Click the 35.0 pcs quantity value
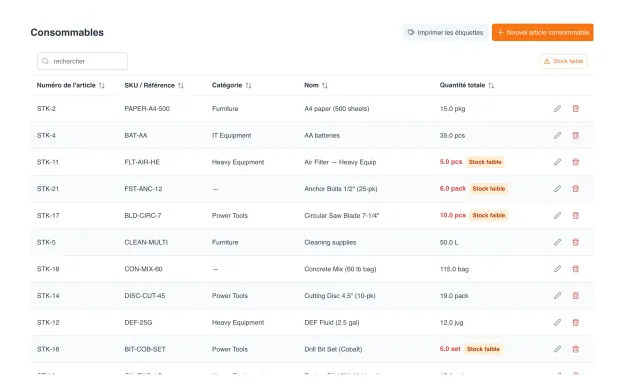 coord(452,135)
